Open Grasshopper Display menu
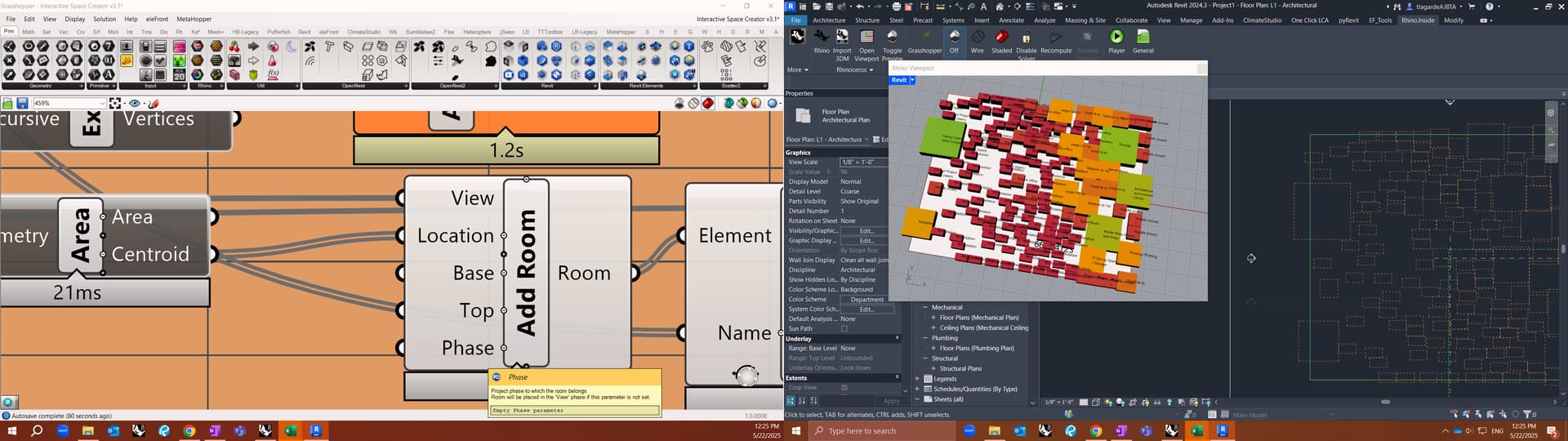Viewport: 1568px width, 441px height. tap(74, 19)
